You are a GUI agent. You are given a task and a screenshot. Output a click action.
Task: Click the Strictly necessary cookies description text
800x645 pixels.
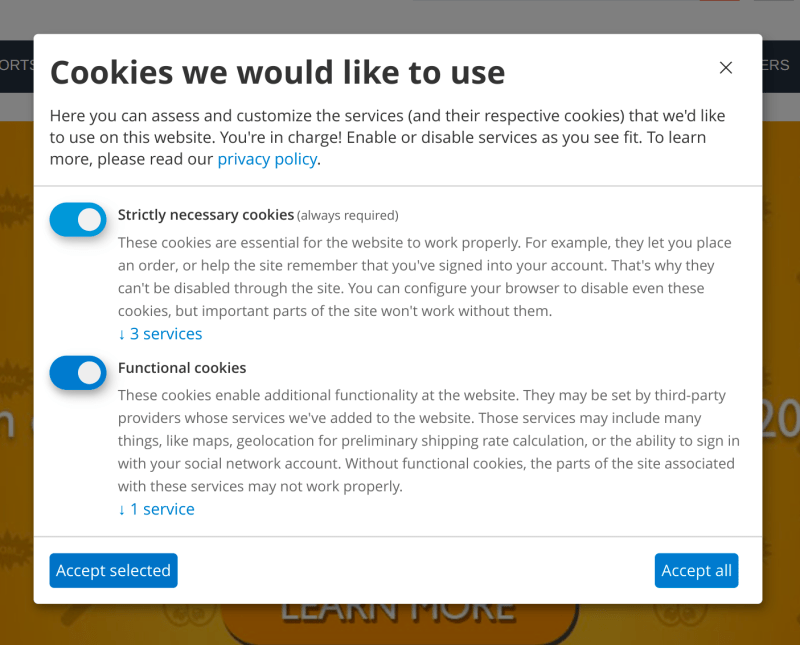425,277
